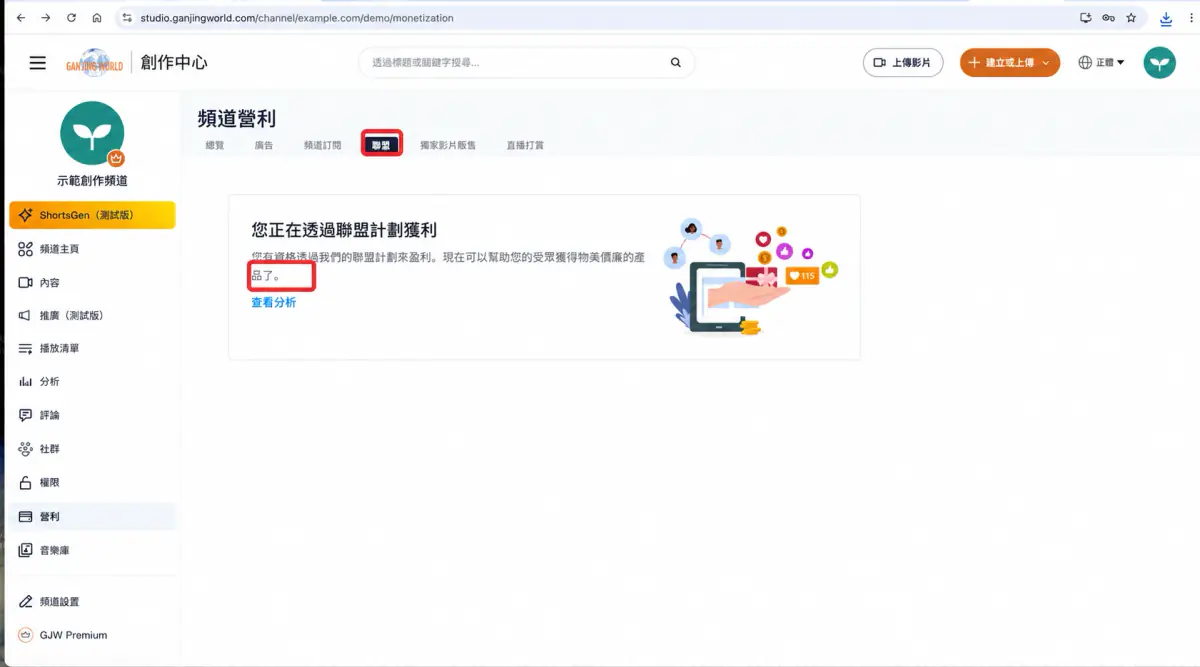
Task: Select the 聯盟 tab
Action: pos(381,145)
